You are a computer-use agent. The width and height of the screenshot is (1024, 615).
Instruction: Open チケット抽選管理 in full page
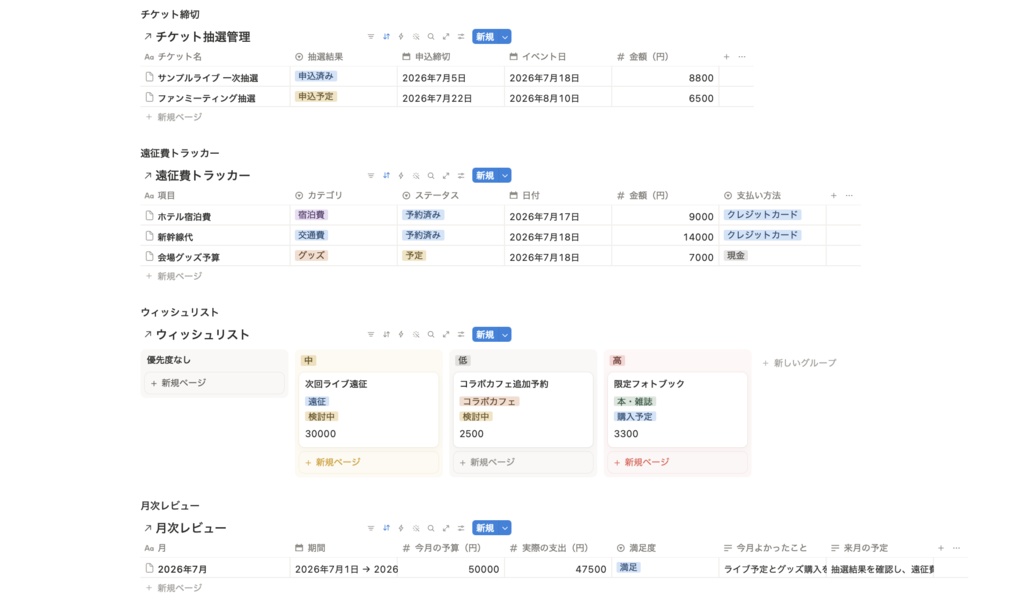(446, 37)
